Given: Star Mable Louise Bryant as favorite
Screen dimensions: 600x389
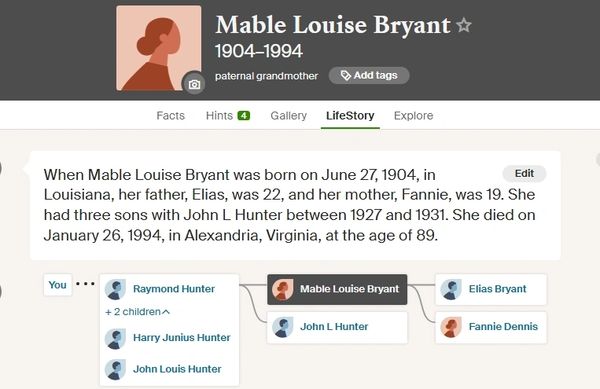Looking at the screenshot, I should tap(464, 25).
